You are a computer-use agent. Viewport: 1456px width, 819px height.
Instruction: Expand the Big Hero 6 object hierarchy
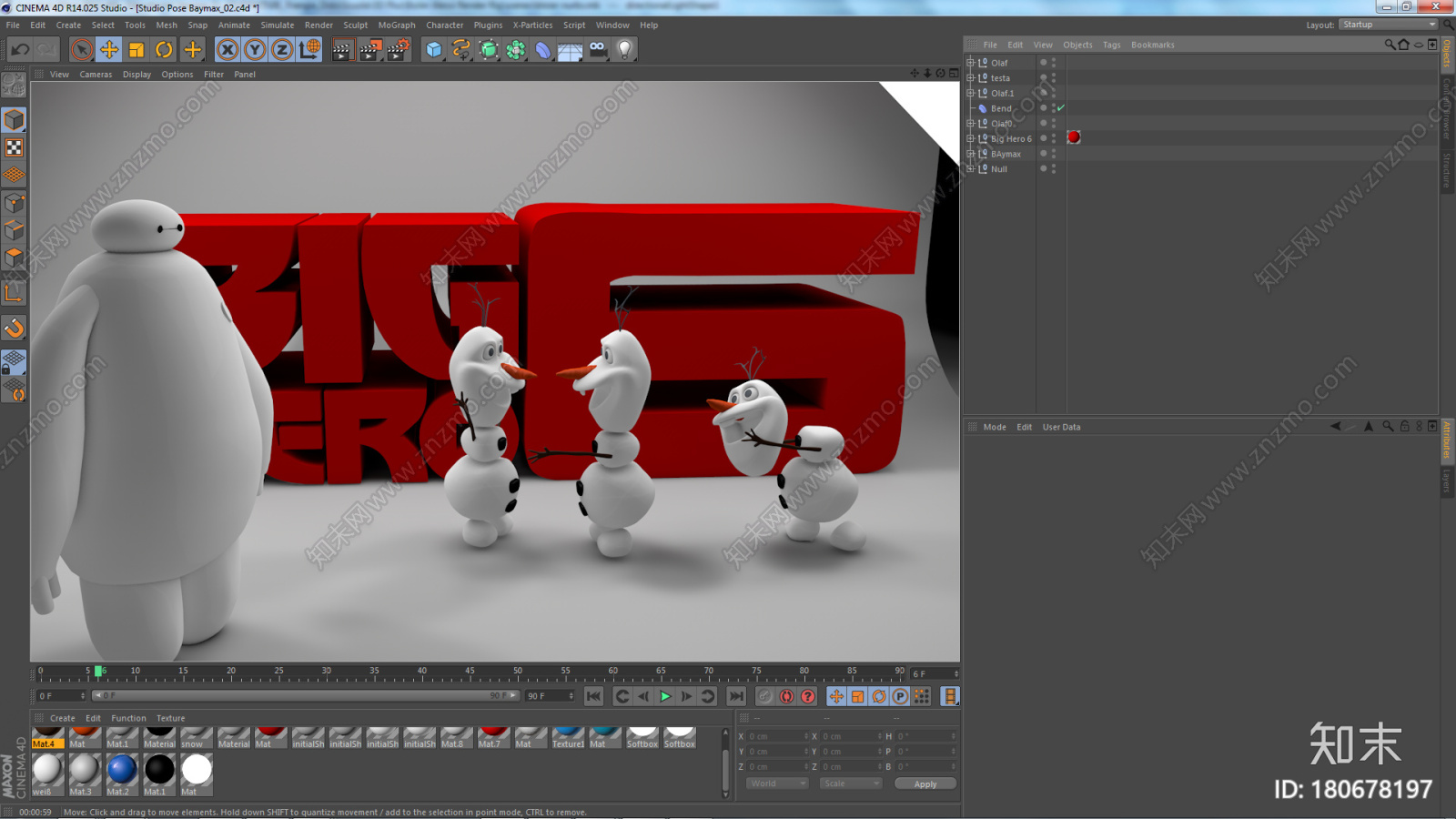[x=970, y=138]
